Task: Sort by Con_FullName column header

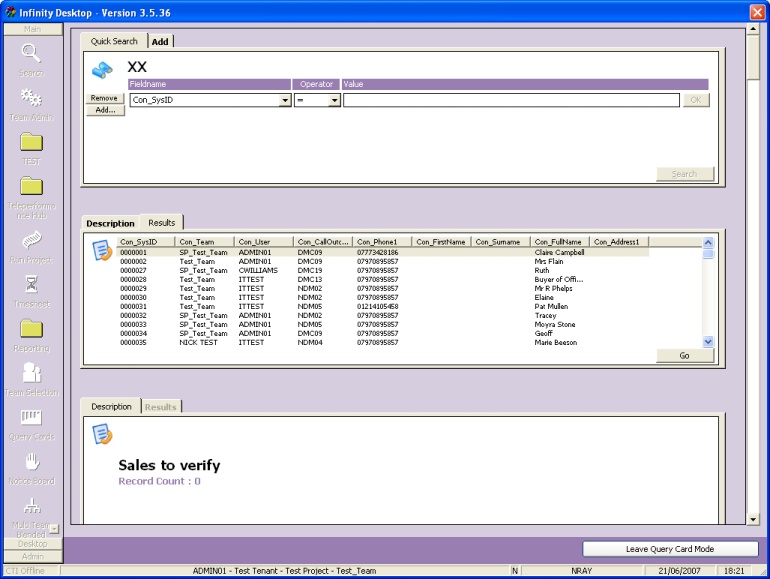Action: click(x=560, y=242)
